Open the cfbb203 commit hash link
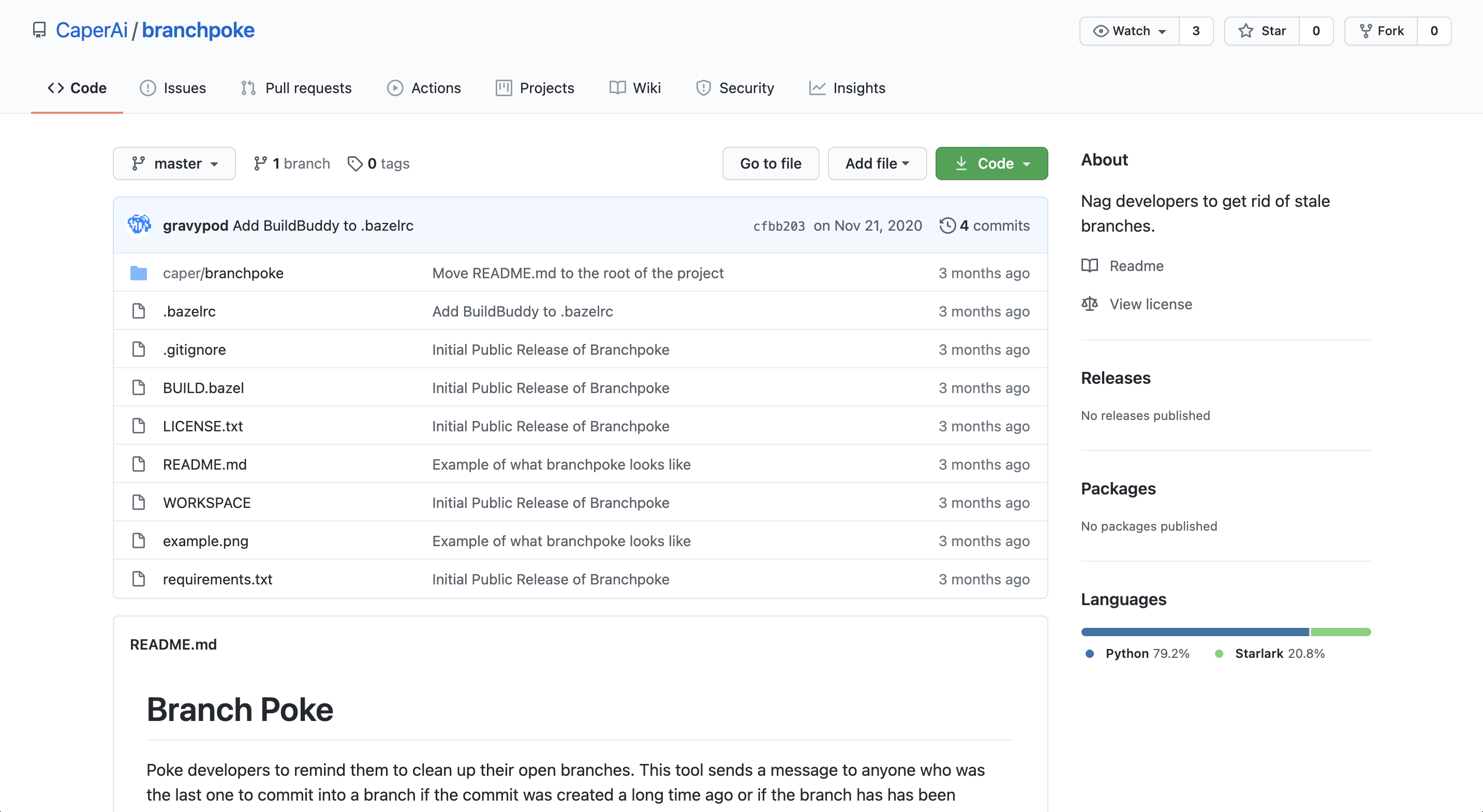The height and width of the screenshot is (812, 1483). tap(778, 225)
